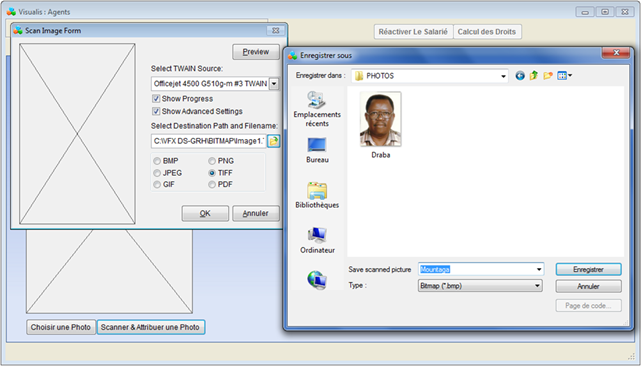Click the Enregistrer button
The height and width of the screenshot is (366, 641).
click(x=588, y=269)
